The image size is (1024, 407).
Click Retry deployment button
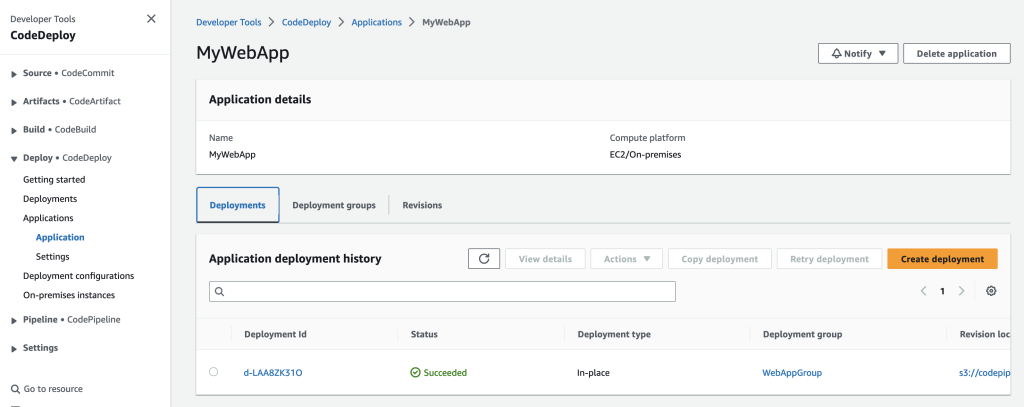point(829,259)
